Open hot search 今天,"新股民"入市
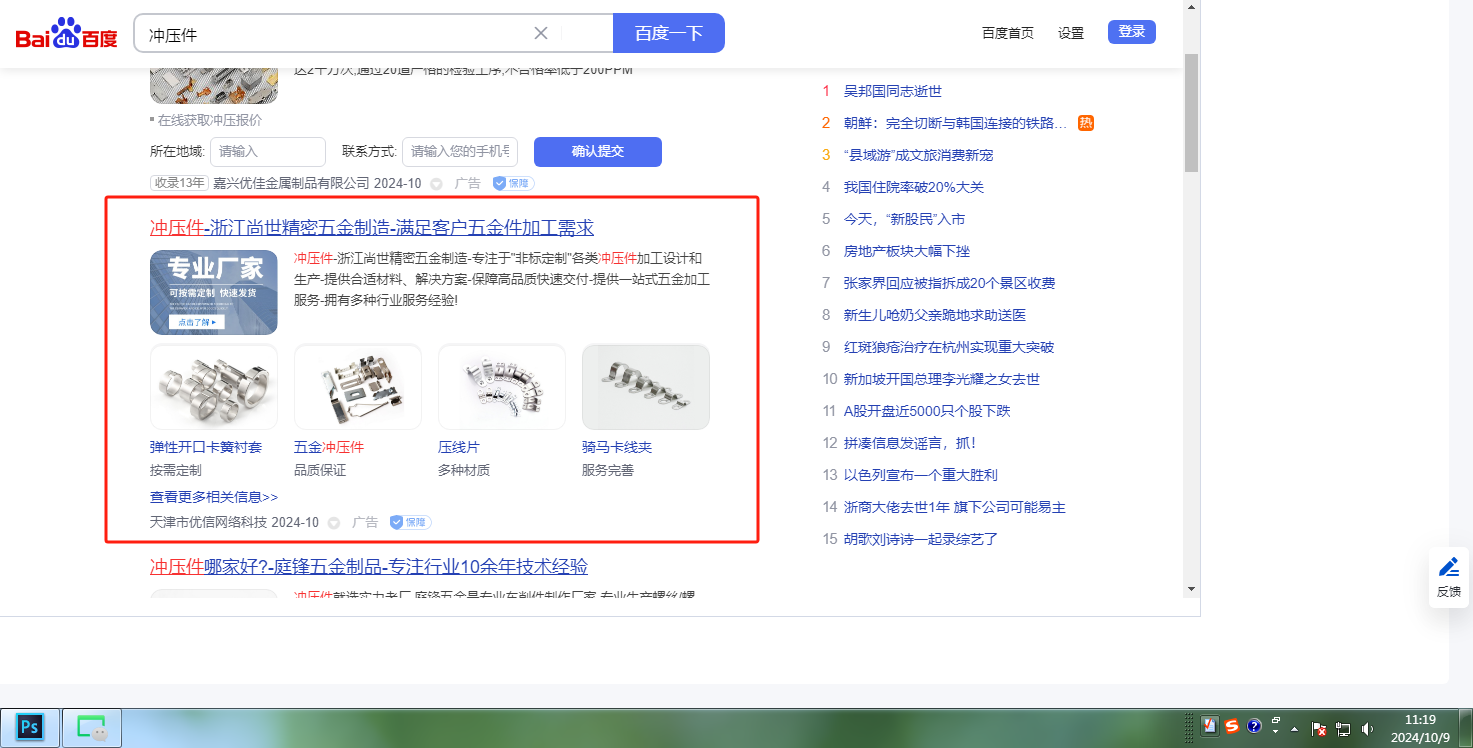Image resolution: width=1473 pixels, height=748 pixels. click(x=904, y=219)
